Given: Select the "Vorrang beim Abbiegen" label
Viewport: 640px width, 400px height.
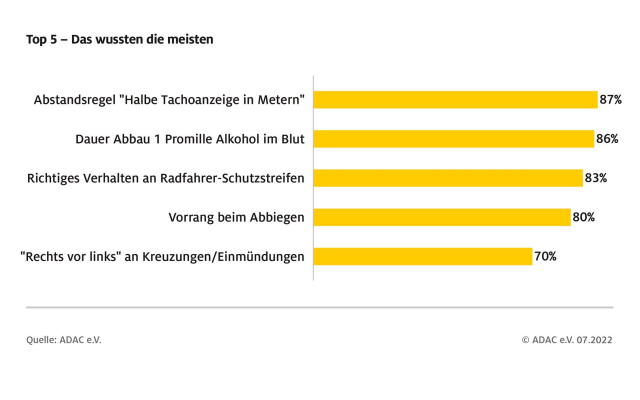Looking at the screenshot, I should point(237,217).
